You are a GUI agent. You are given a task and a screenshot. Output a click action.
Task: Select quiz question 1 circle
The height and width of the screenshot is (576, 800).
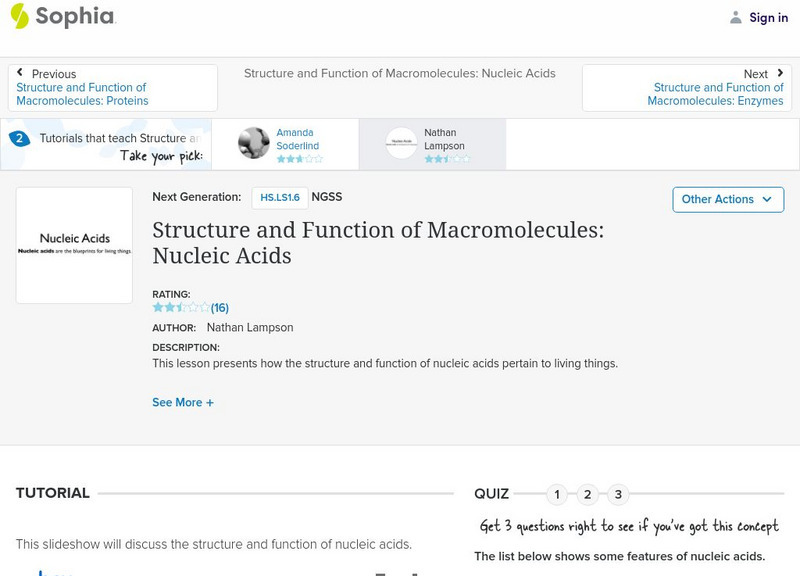tap(557, 494)
